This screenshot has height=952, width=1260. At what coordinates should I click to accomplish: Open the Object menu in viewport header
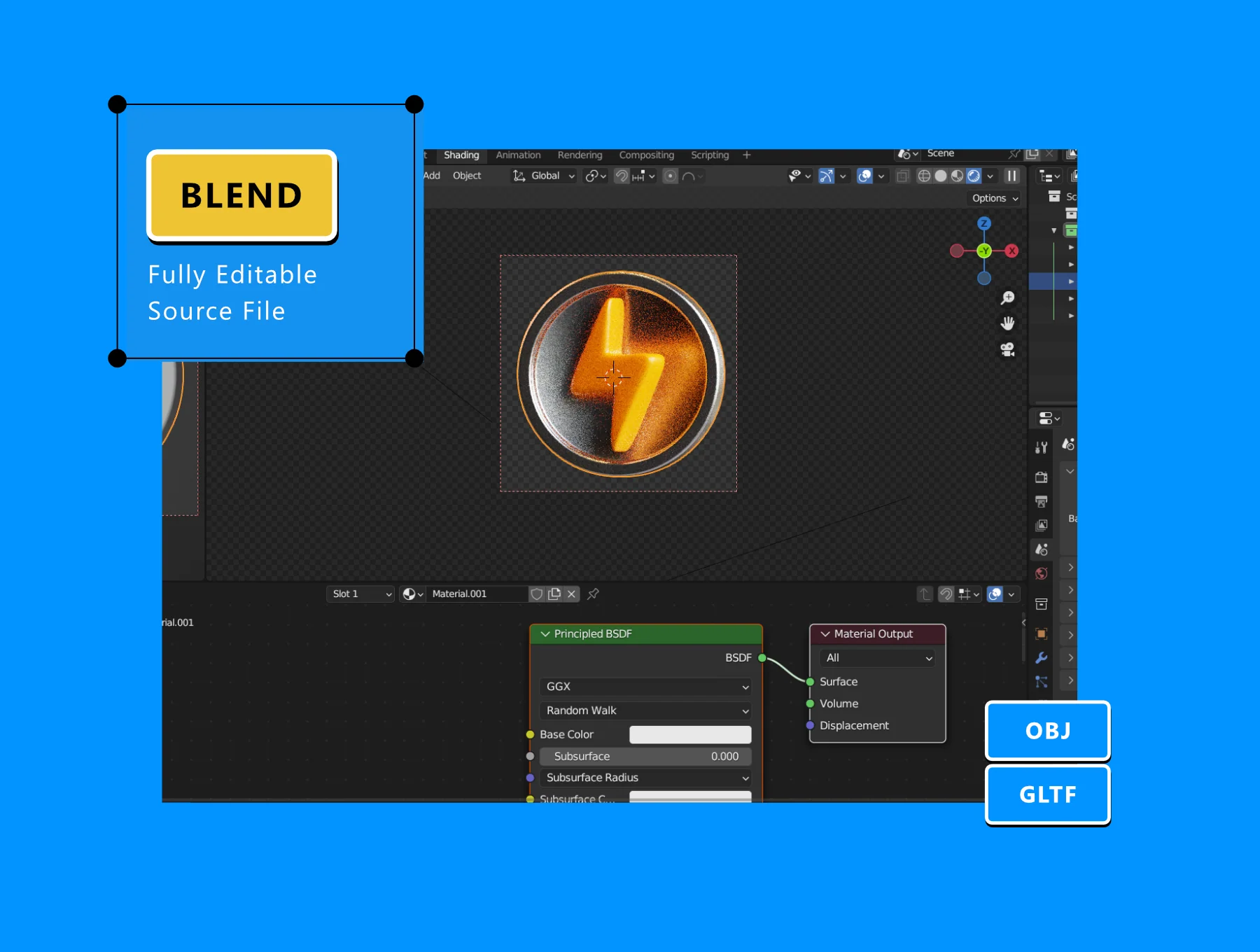pyautogui.click(x=467, y=176)
